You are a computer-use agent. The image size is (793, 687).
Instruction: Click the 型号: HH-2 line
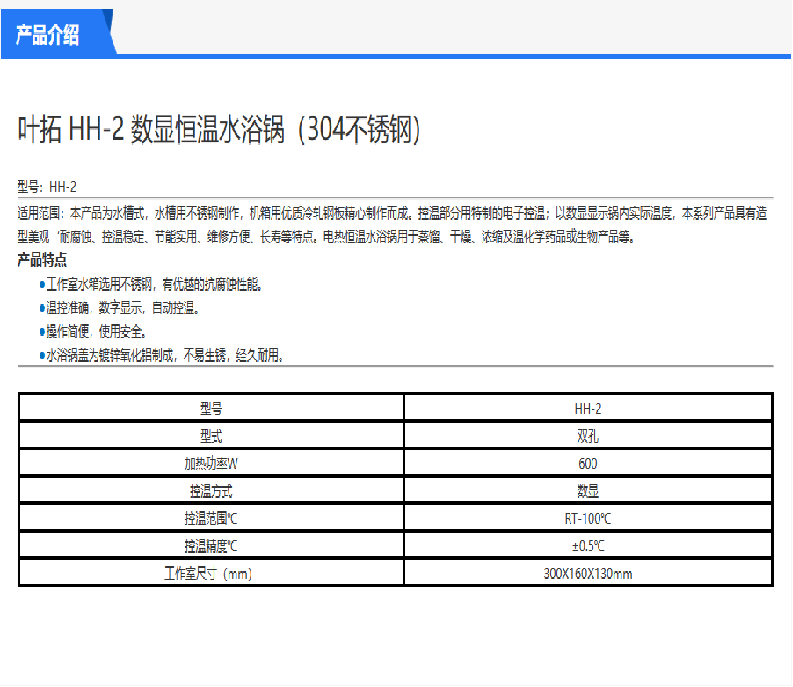pyautogui.click(x=47, y=187)
